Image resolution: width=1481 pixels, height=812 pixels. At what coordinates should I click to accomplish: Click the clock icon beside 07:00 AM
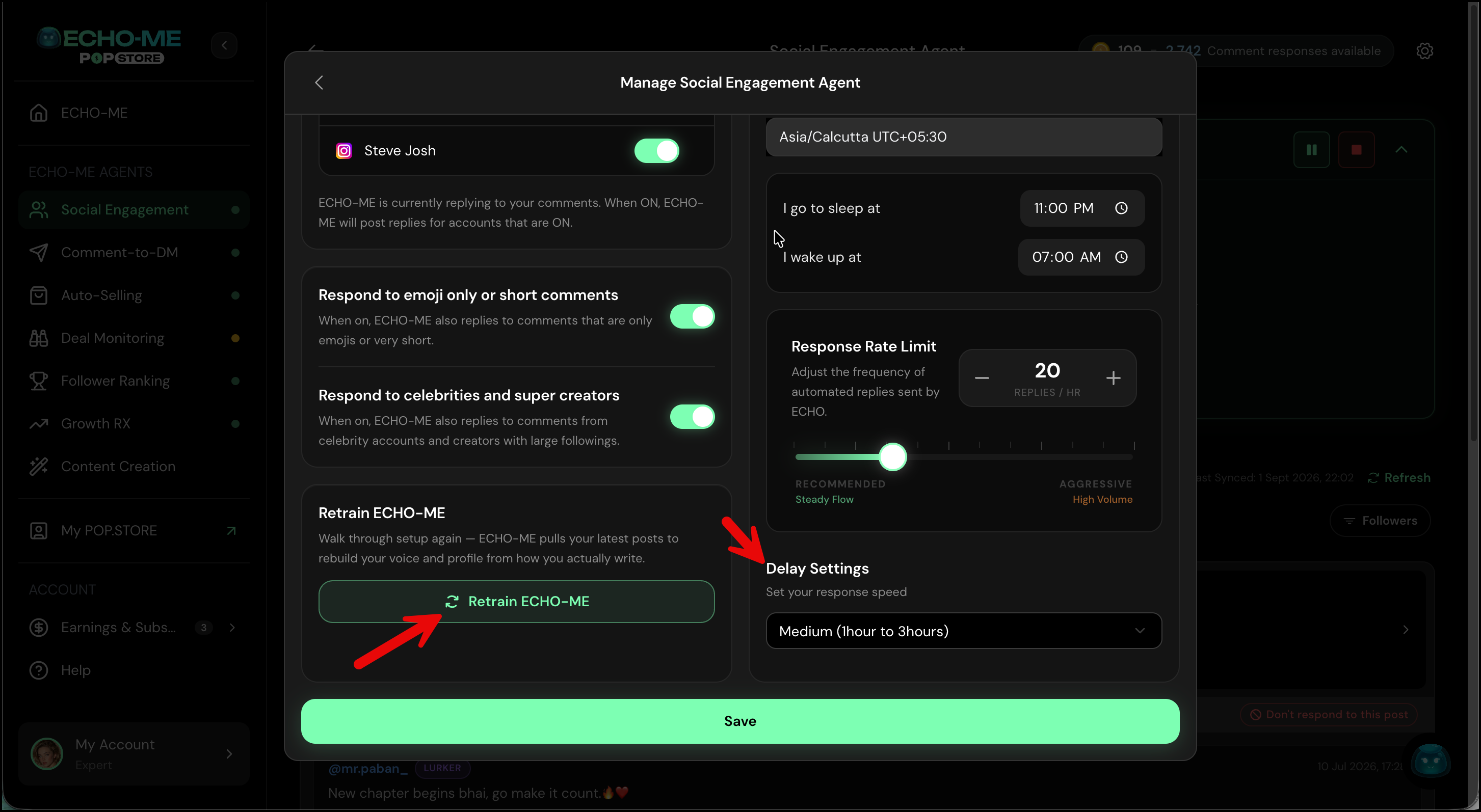[1121, 257]
